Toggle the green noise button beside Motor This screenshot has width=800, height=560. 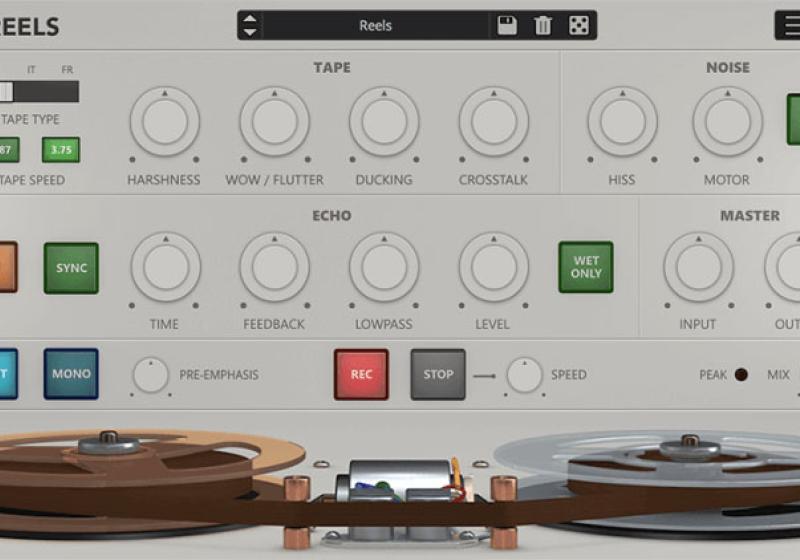coord(793,119)
